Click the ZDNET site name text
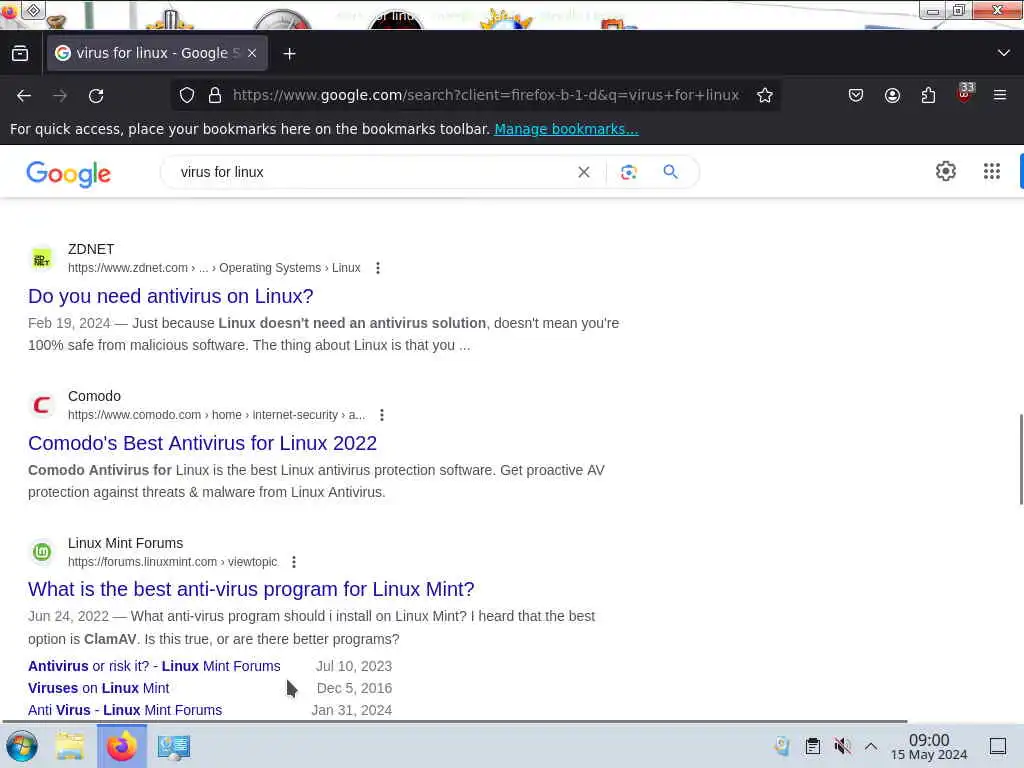 tap(91, 249)
